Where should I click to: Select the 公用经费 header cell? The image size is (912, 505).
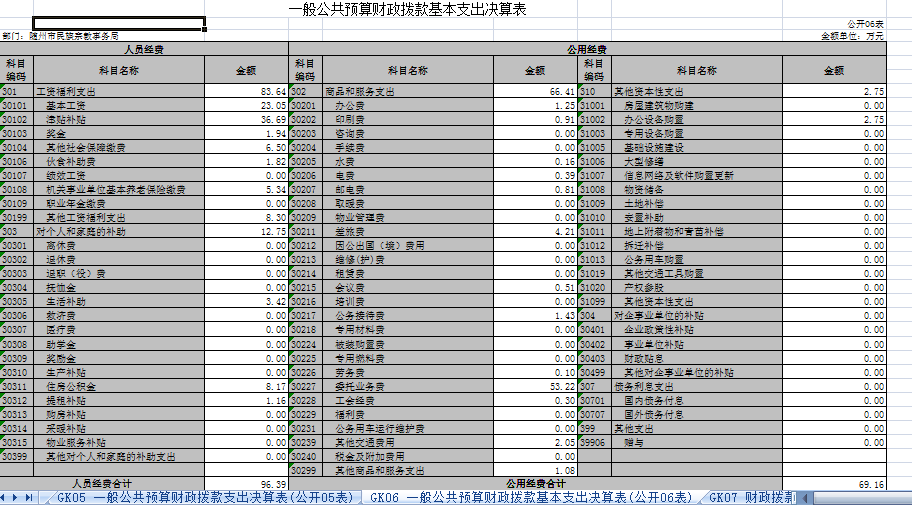pyautogui.click(x=587, y=48)
